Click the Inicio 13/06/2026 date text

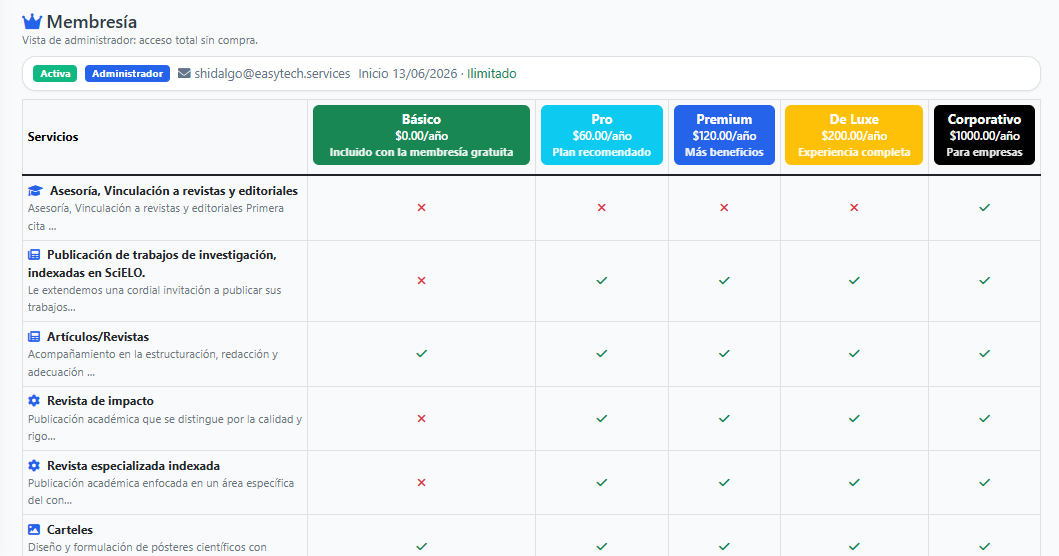(x=408, y=74)
